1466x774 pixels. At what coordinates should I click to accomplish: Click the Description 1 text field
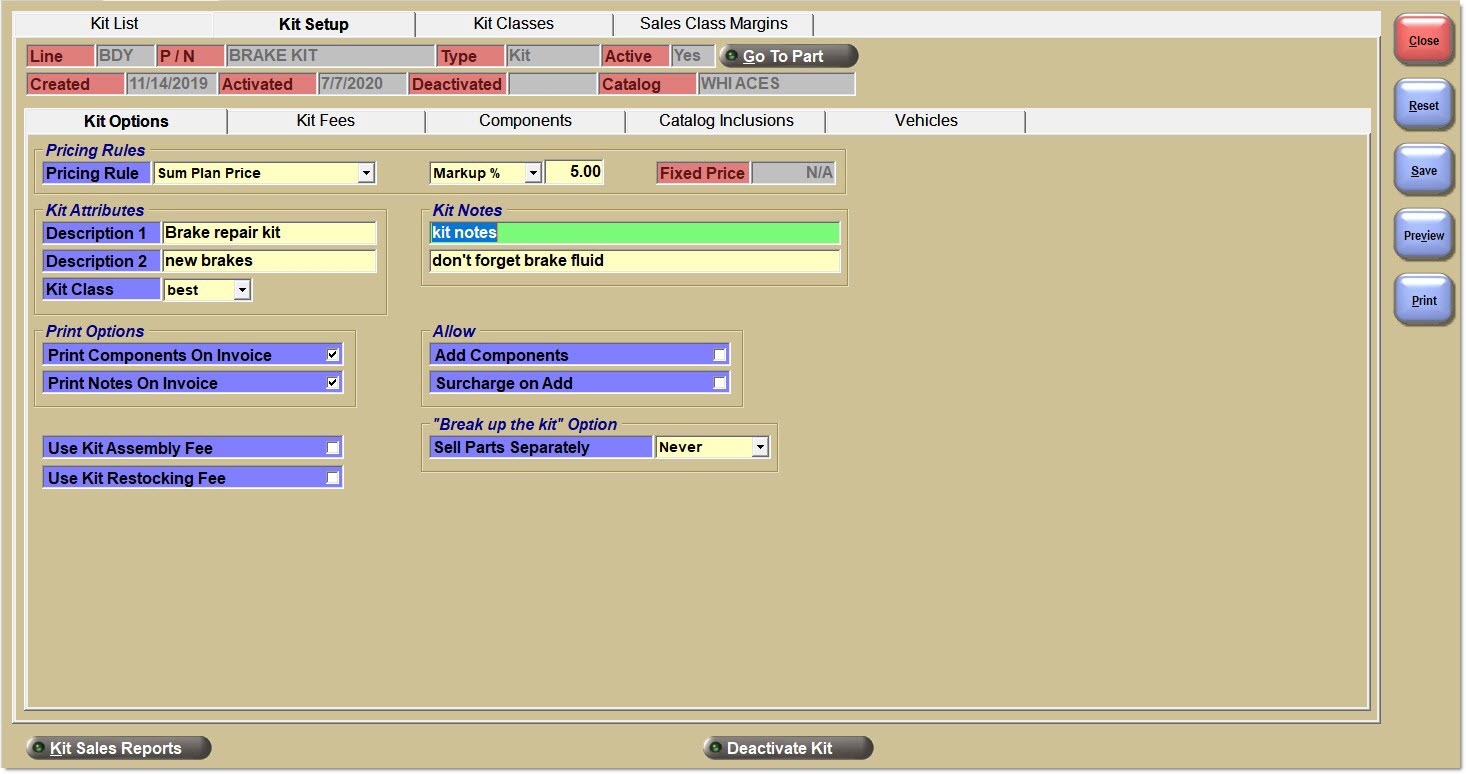pos(269,233)
